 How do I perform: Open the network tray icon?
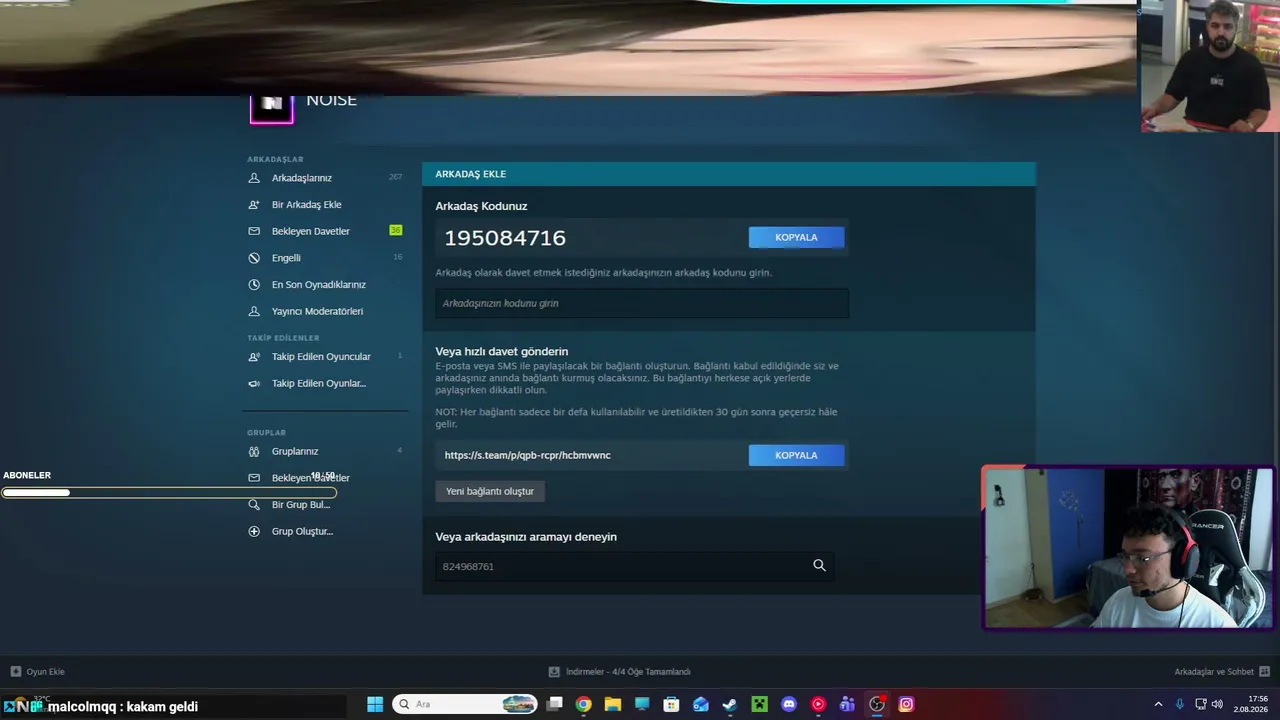[1201, 704]
